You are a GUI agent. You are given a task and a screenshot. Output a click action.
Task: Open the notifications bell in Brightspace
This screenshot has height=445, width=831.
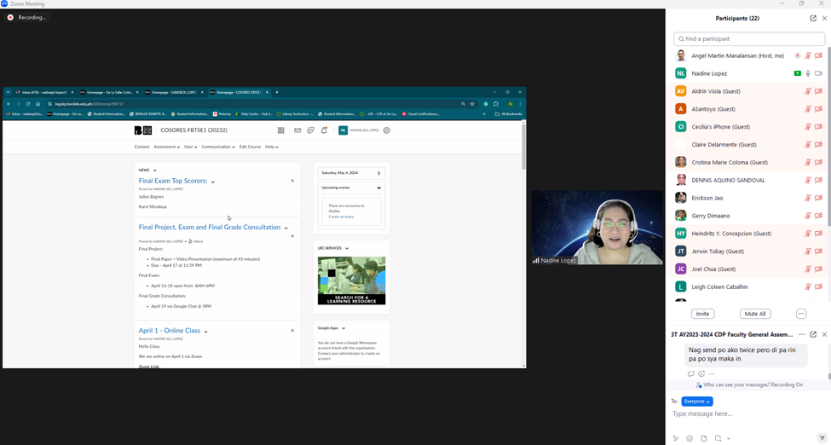tap(324, 130)
